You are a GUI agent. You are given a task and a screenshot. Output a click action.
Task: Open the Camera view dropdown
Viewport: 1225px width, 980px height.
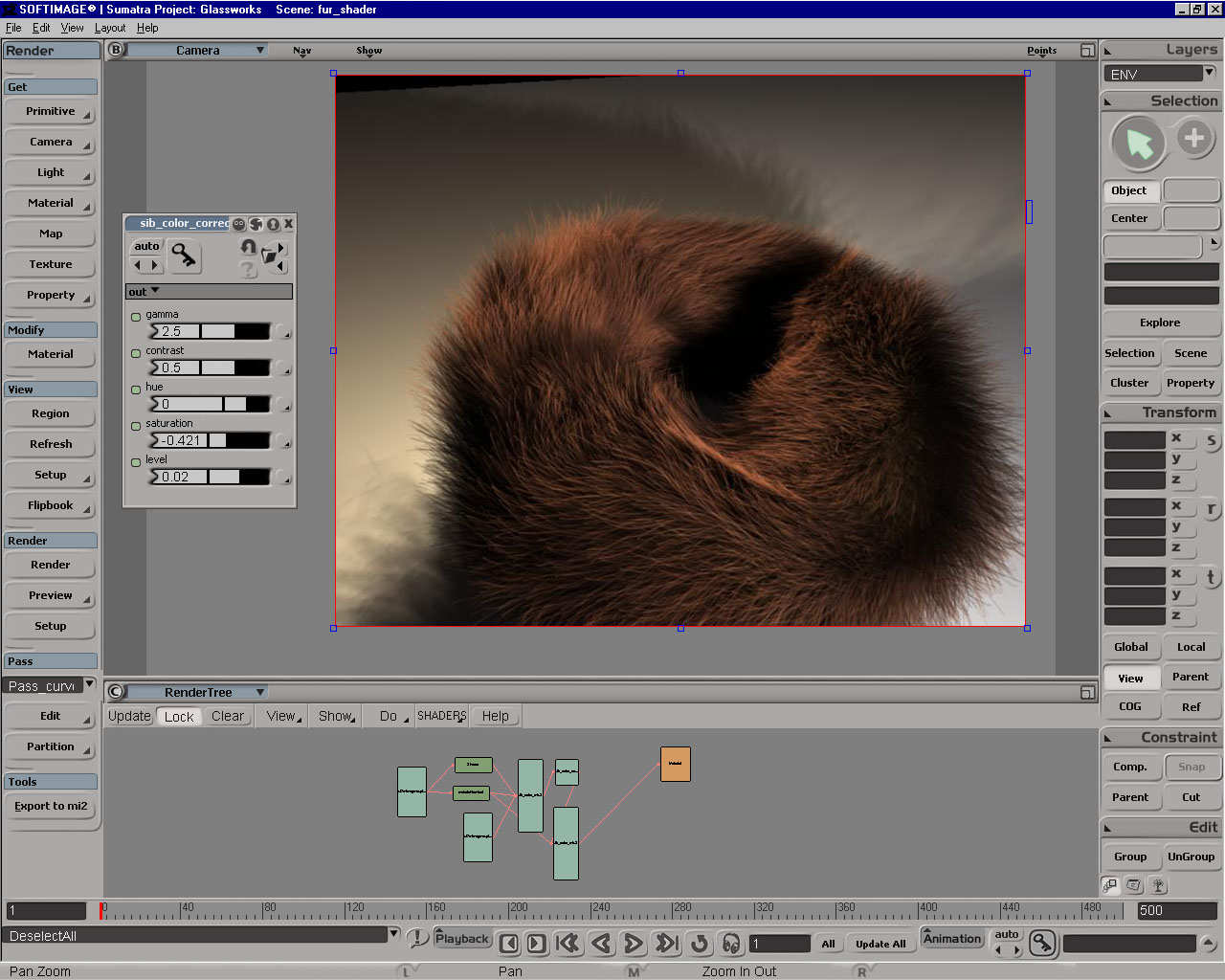[x=260, y=51]
